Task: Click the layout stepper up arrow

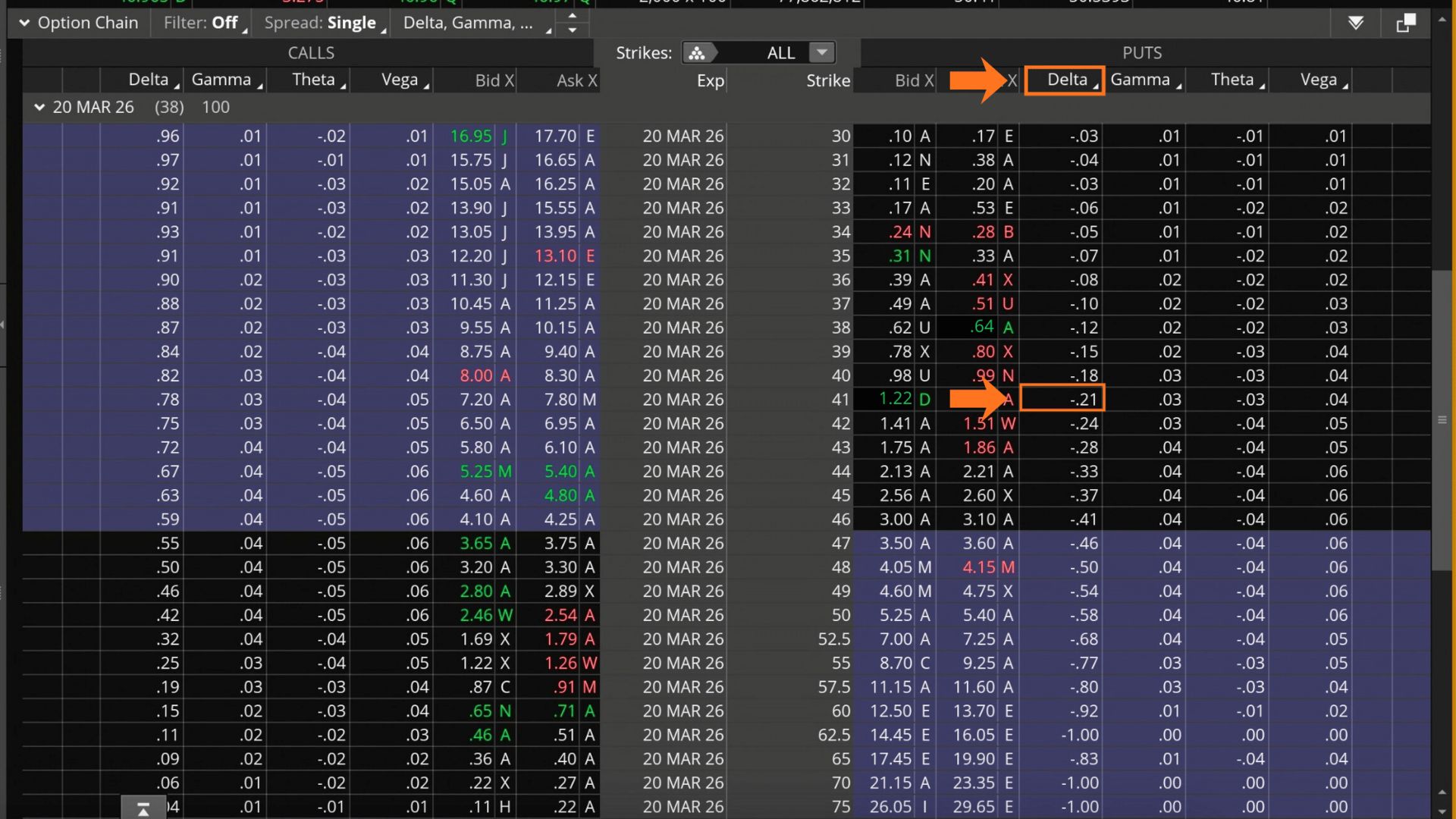Action: (573, 15)
